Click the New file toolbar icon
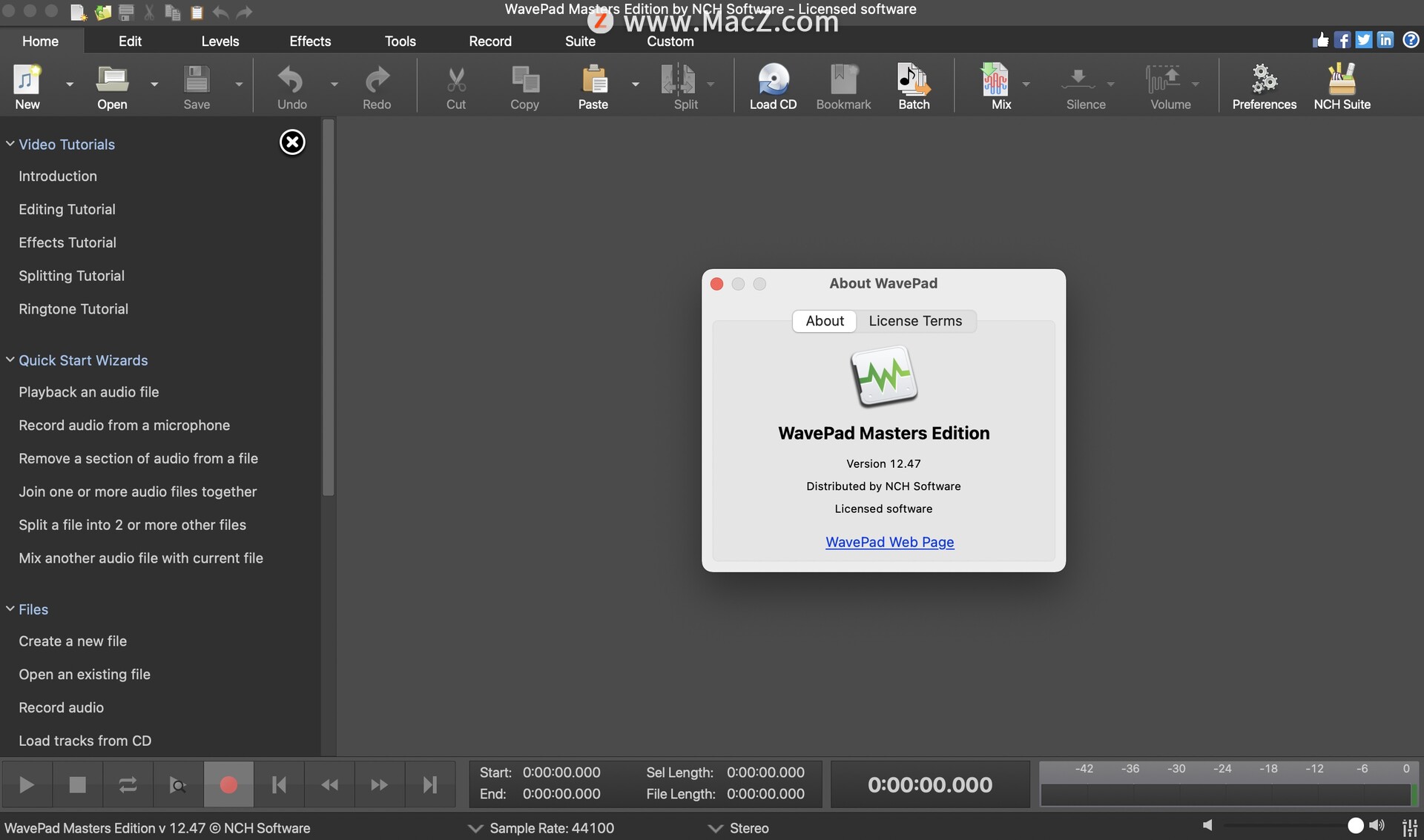 pyautogui.click(x=27, y=79)
